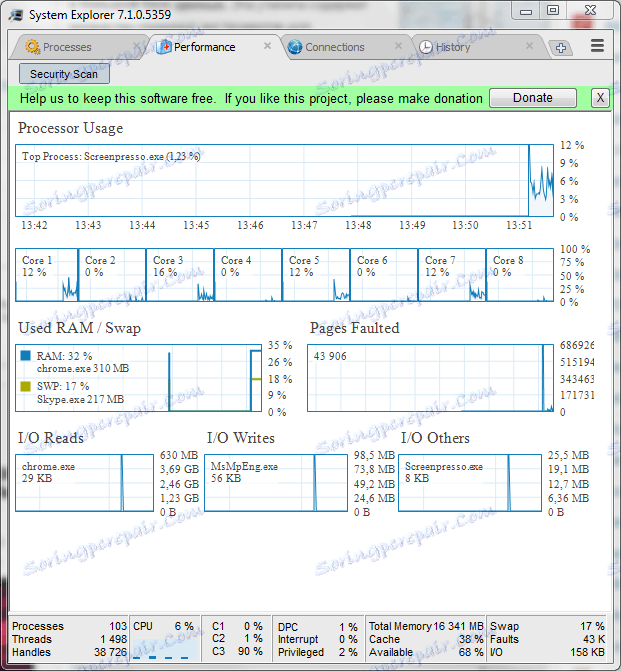Click the Processor Usage graph
This screenshot has width=621, height=671.
click(285, 180)
